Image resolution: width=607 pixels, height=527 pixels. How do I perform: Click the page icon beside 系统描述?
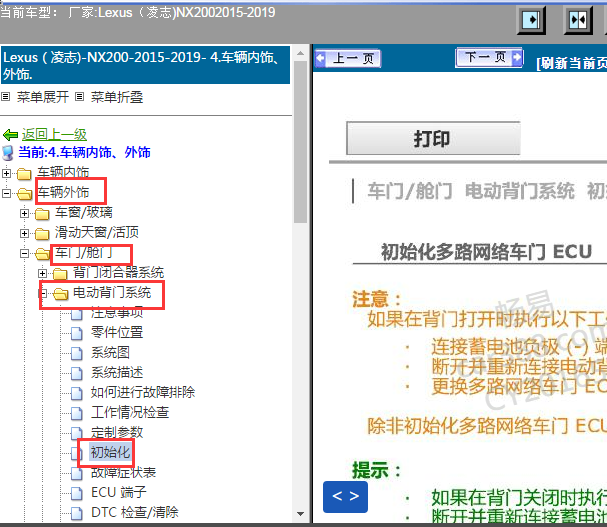tap(77, 373)
